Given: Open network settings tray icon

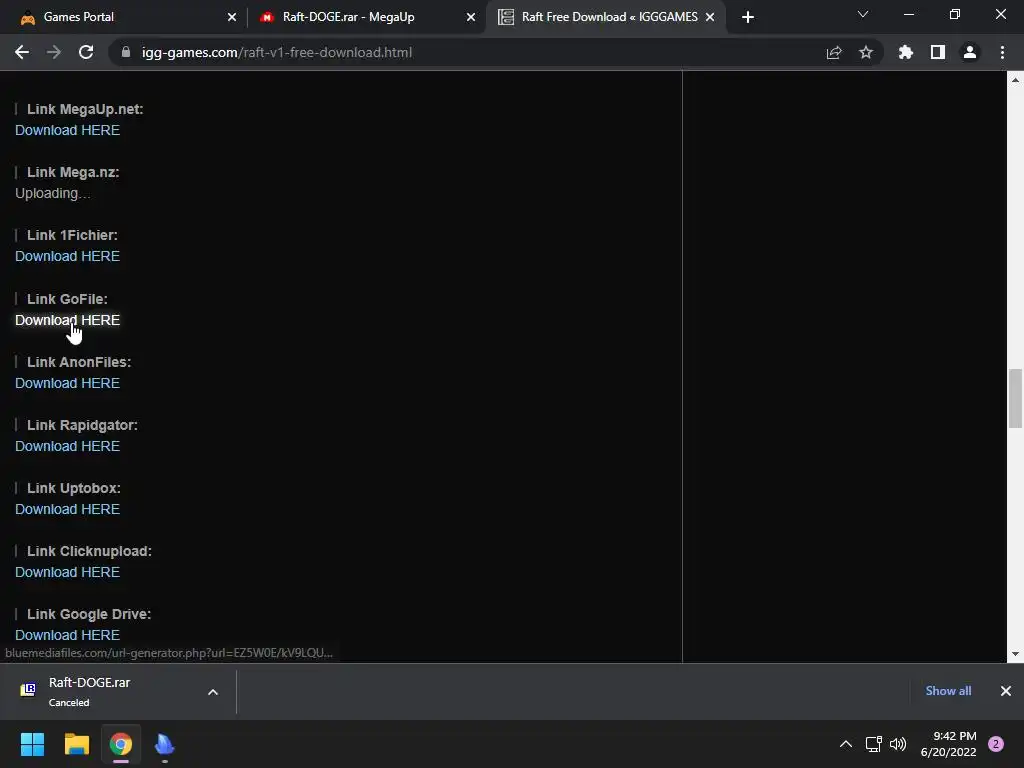Looking at the screenshot, I should (x=873, y=744).
